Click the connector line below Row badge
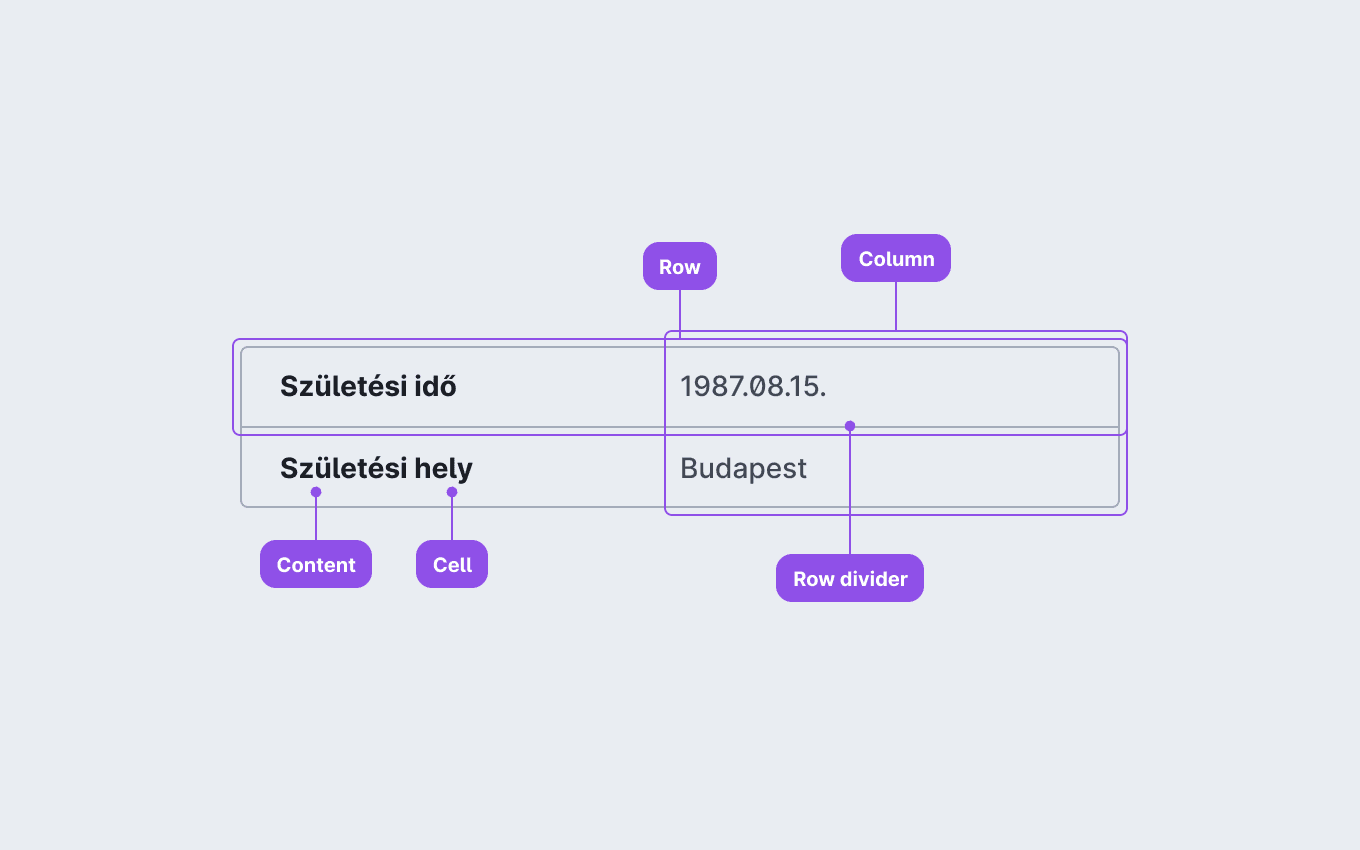Screen dimensions: 1360x850 (x=680, y=314)
